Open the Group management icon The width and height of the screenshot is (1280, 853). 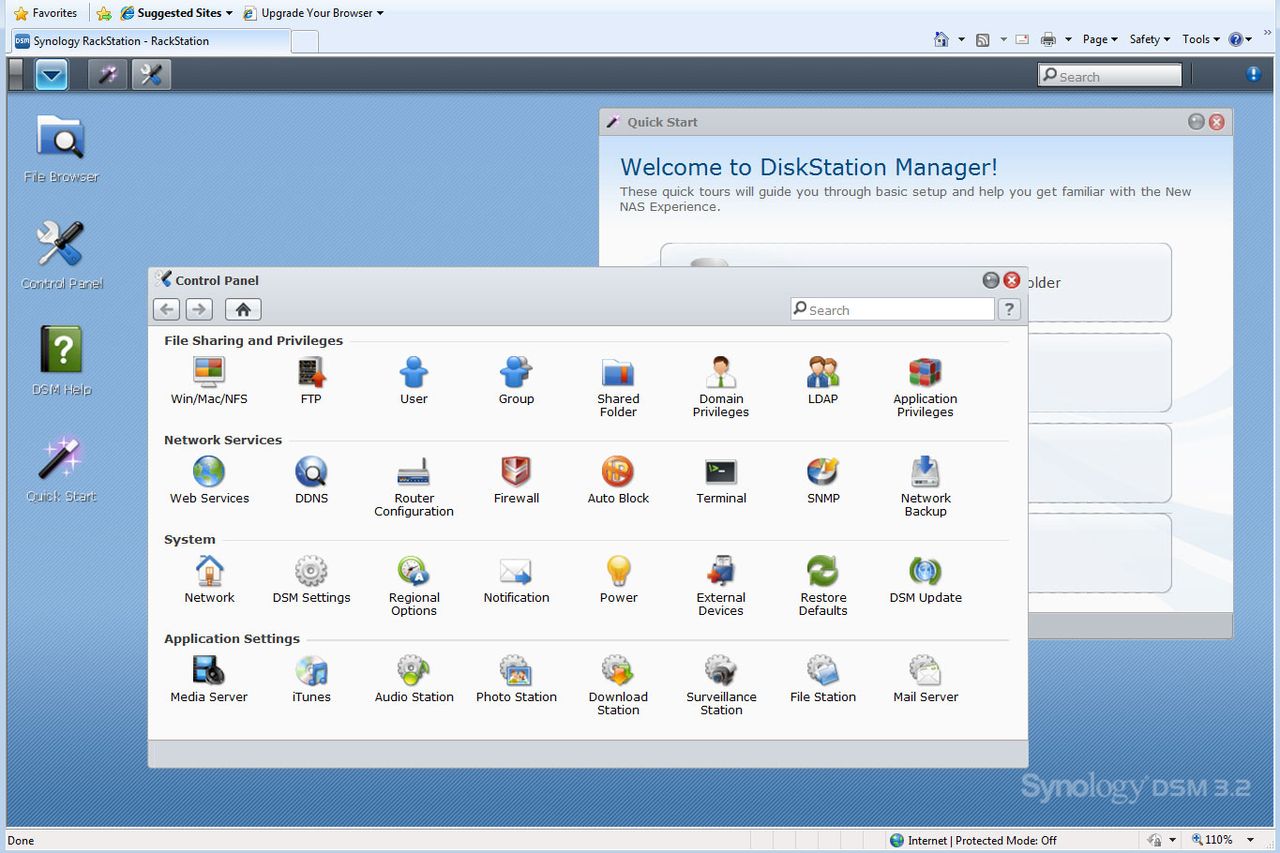(516, 381)
